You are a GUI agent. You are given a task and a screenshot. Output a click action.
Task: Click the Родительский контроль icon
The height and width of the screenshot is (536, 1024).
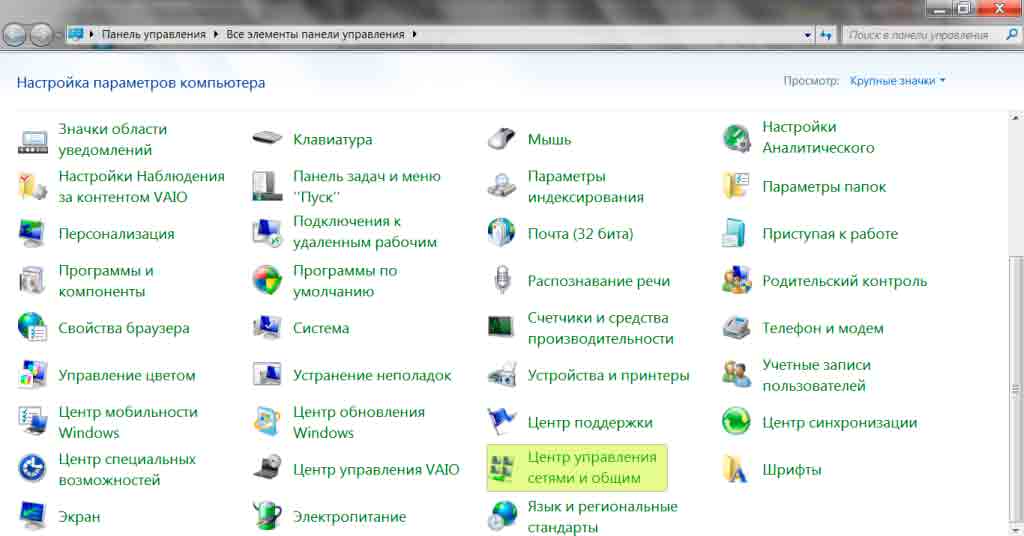(x=737, y=281)
